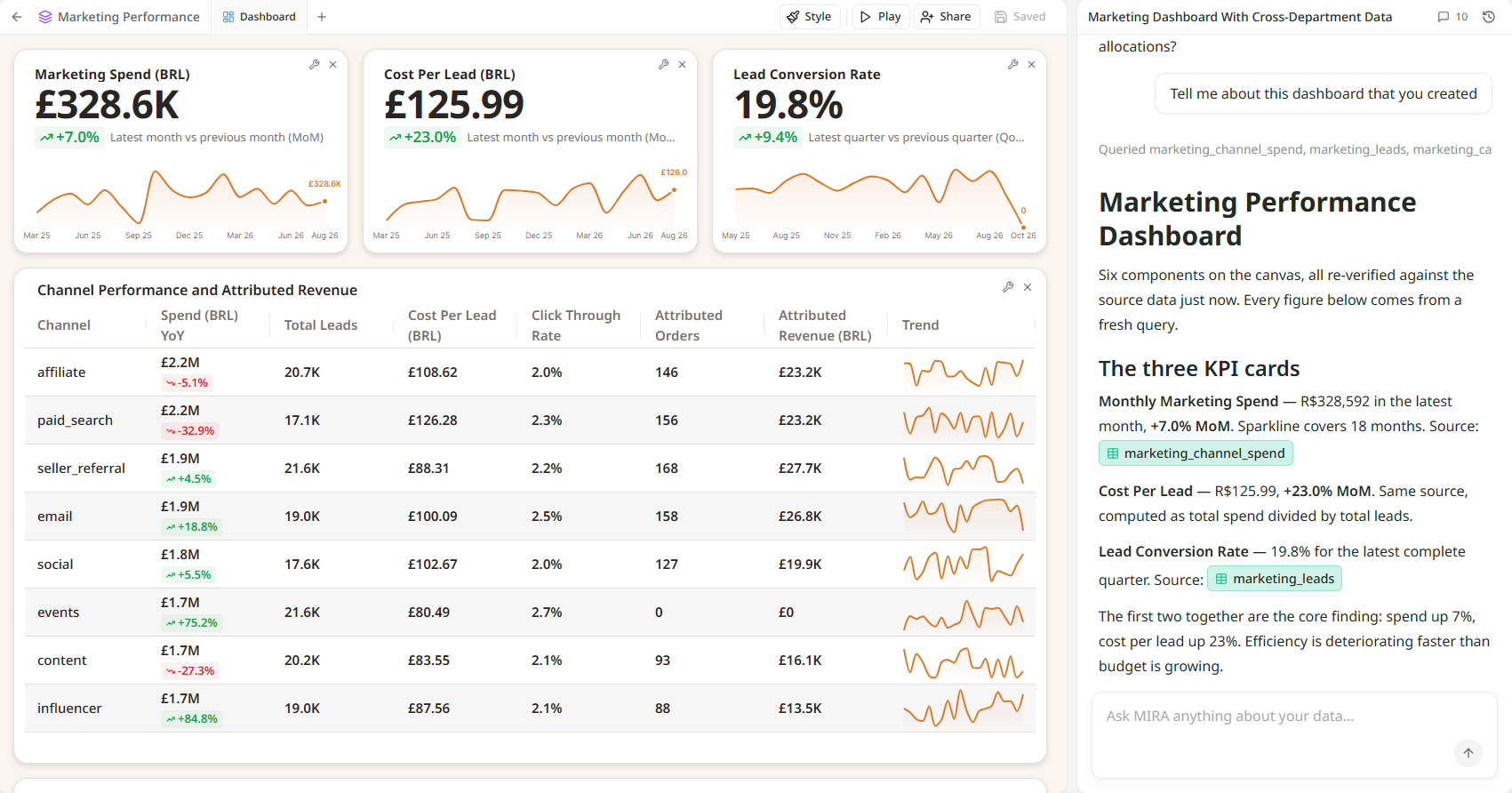The image size is (1512, 793).
Task: Click the £27.7K attributed revenue cell
Action: (800, 469)
